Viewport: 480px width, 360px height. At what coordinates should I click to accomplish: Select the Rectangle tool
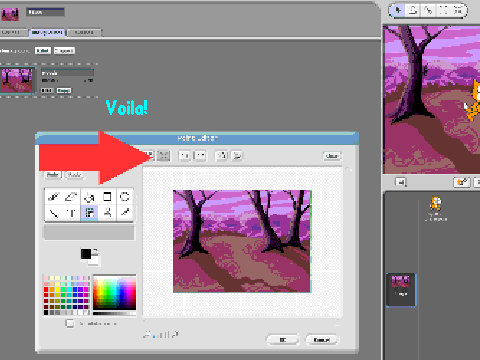(x=107, y=197)
